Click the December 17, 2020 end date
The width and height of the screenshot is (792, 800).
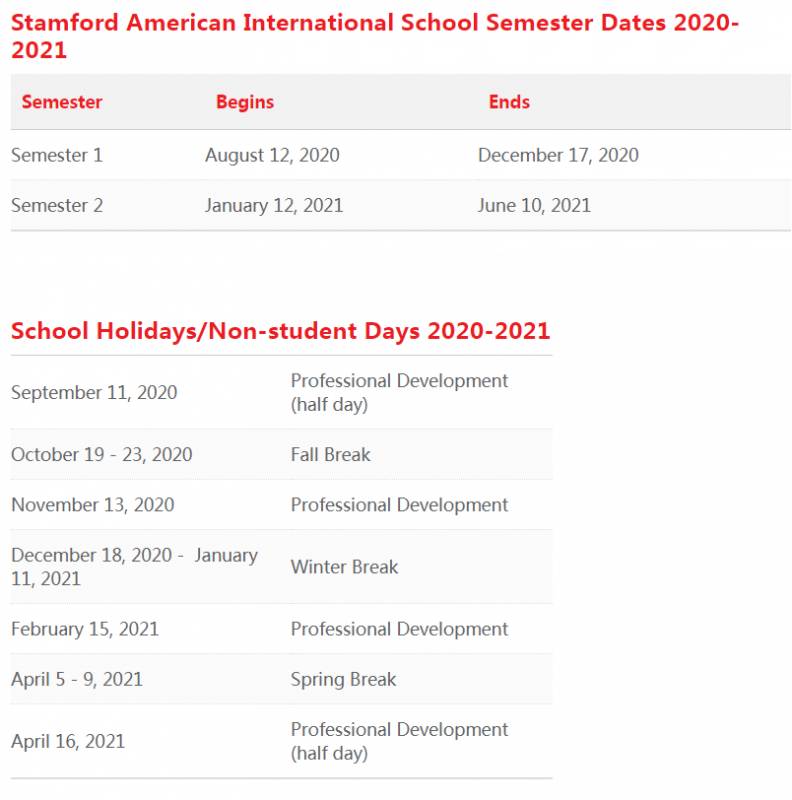pos(558,155)
